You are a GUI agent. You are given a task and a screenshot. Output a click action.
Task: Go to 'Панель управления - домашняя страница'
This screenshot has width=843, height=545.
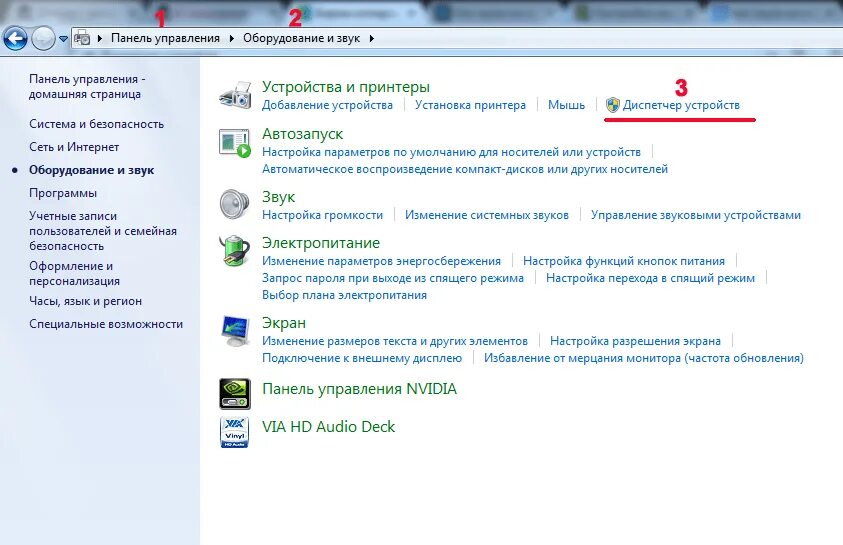point(87,87)
